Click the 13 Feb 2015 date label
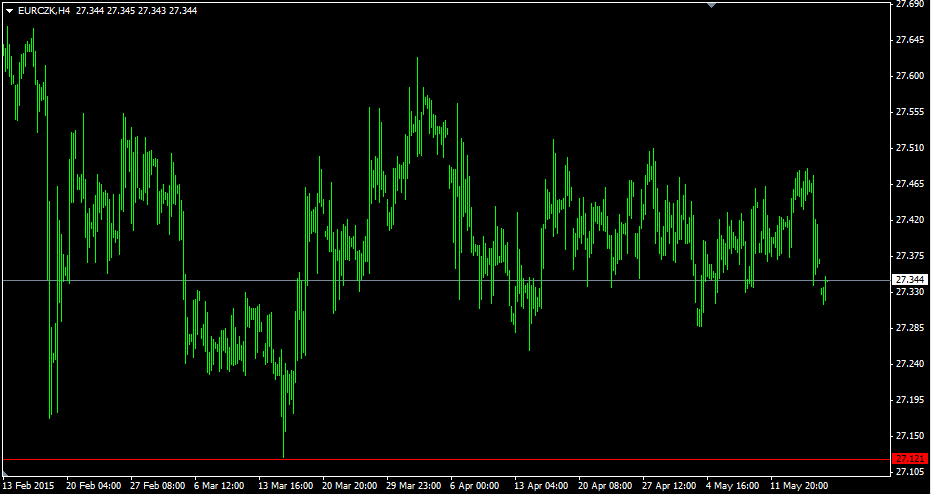 pyautogui.click(x=28, y=486)
